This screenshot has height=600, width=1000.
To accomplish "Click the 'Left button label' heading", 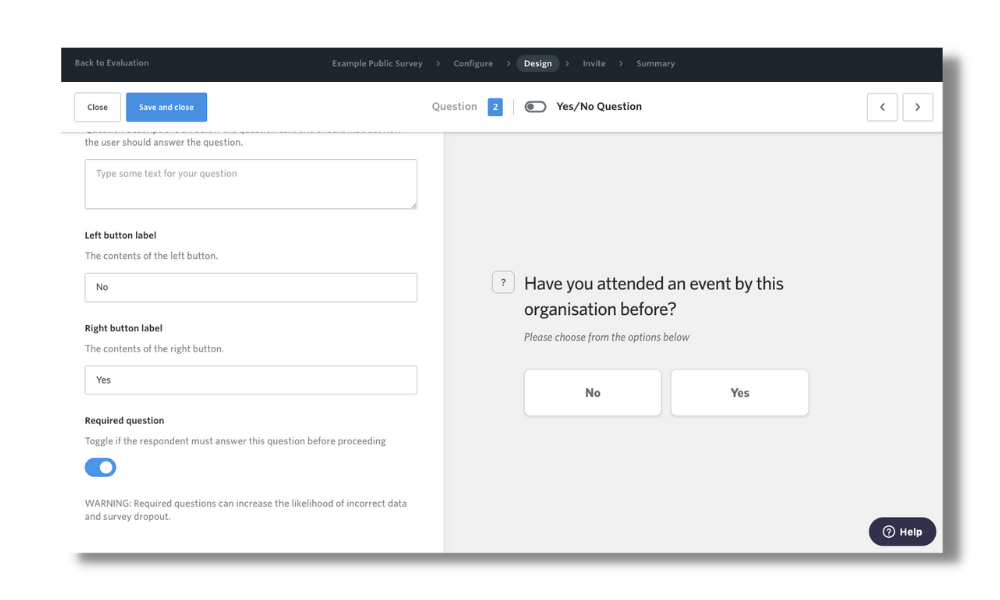I will 121,235.
